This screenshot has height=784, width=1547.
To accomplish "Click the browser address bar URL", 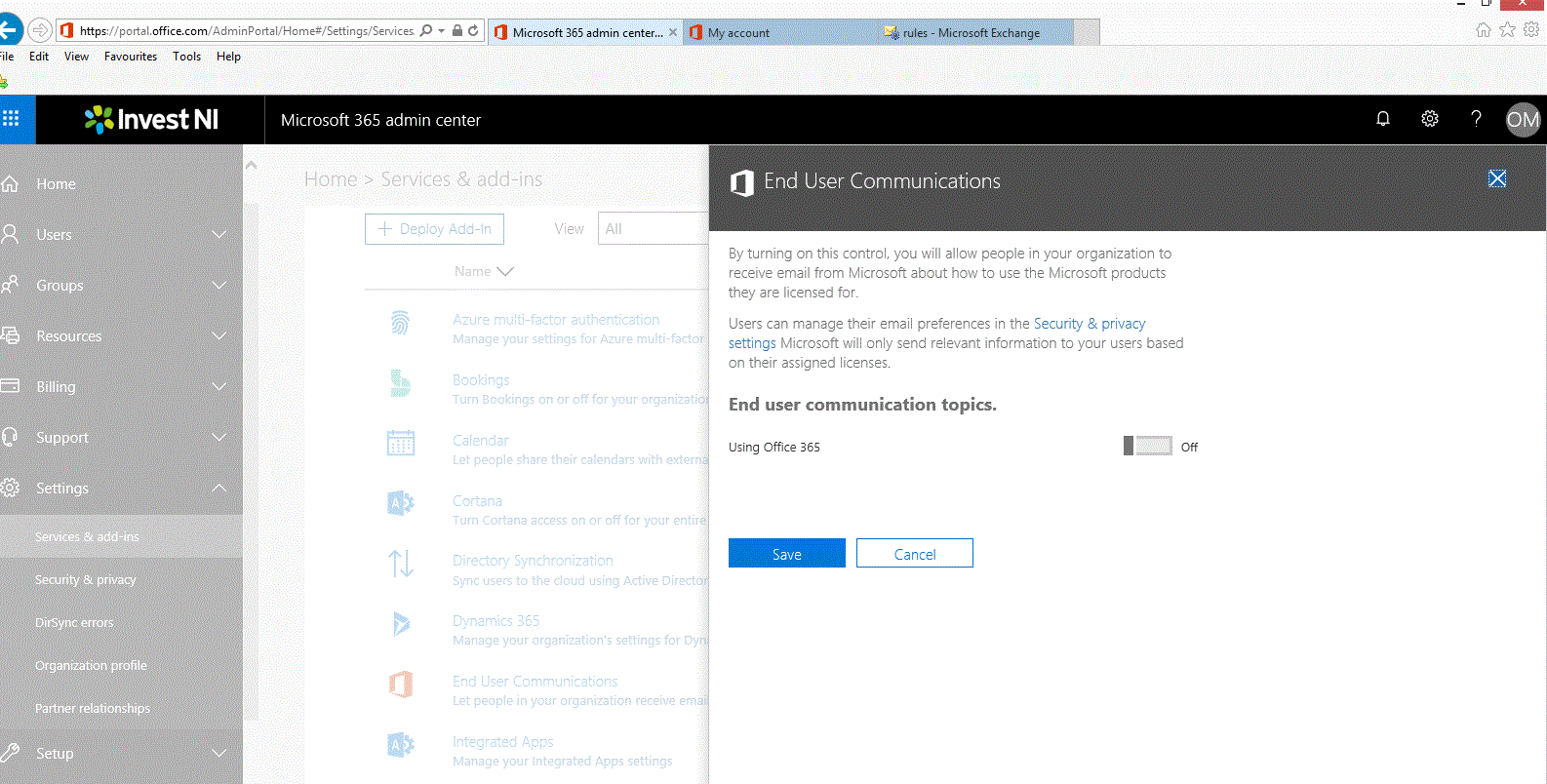I will (x=247, y=31).
